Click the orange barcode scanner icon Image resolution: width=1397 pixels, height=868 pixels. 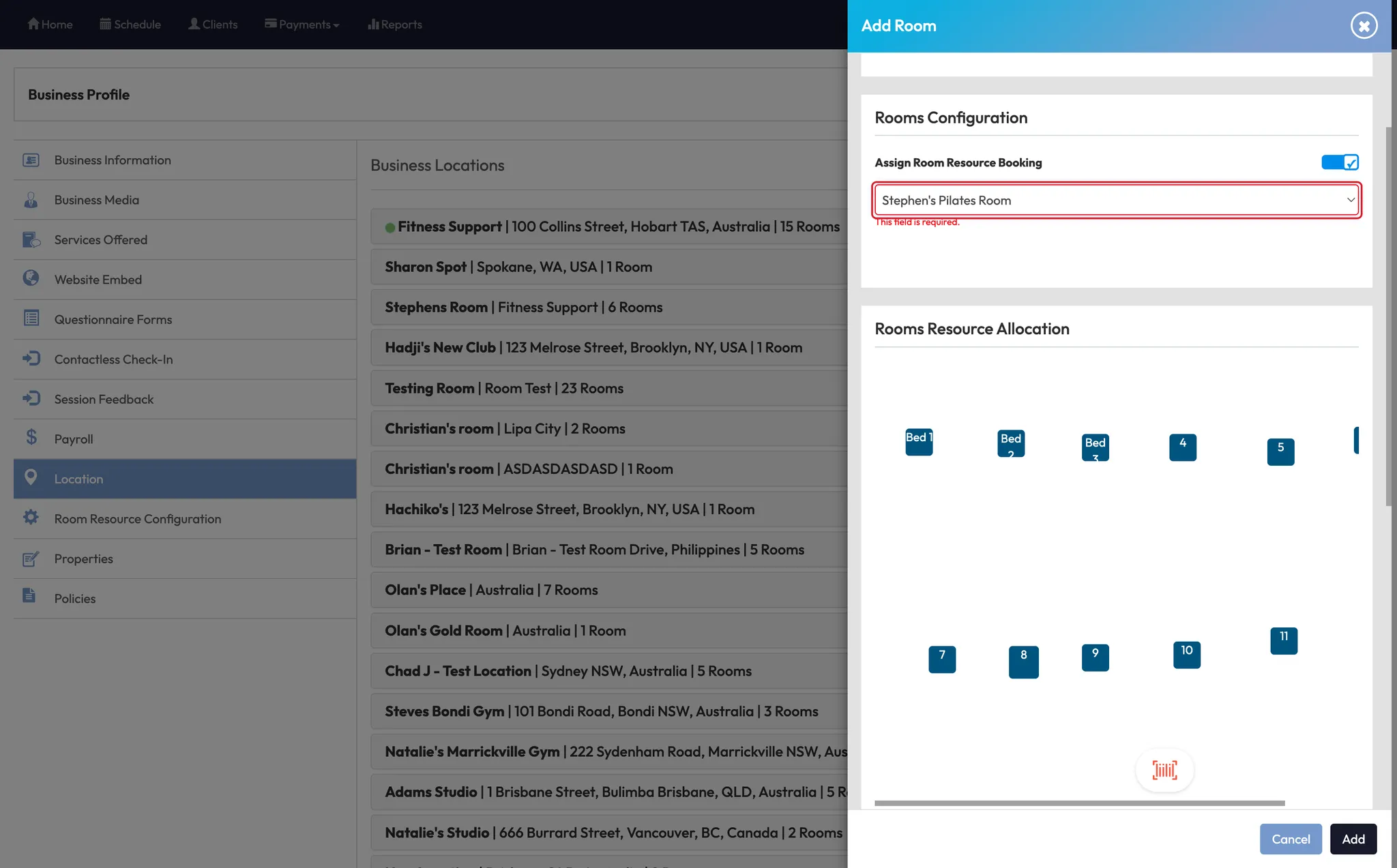(1164, 770)
